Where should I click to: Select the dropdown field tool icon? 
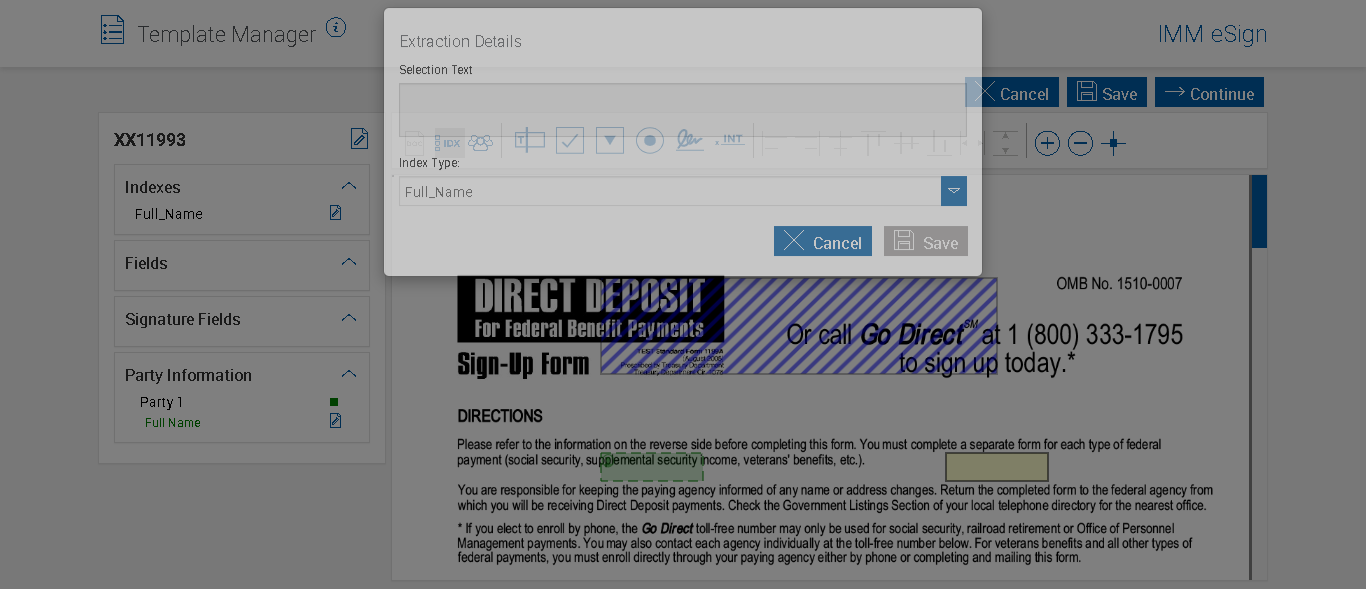[x=610, y=141]
